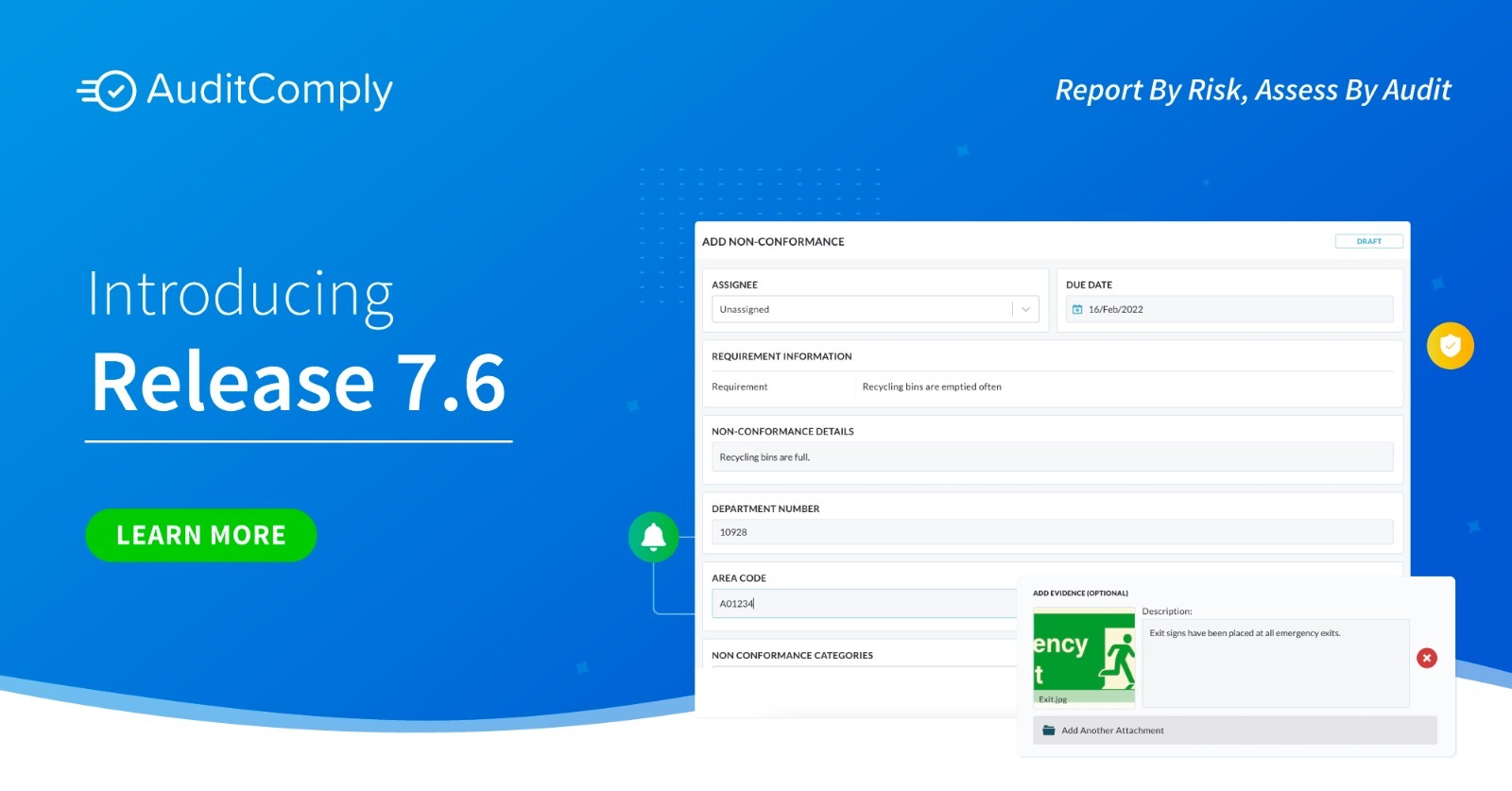
Task: Click the Due Date field showing 16/Feb/2022
Action: (1229, 309)
